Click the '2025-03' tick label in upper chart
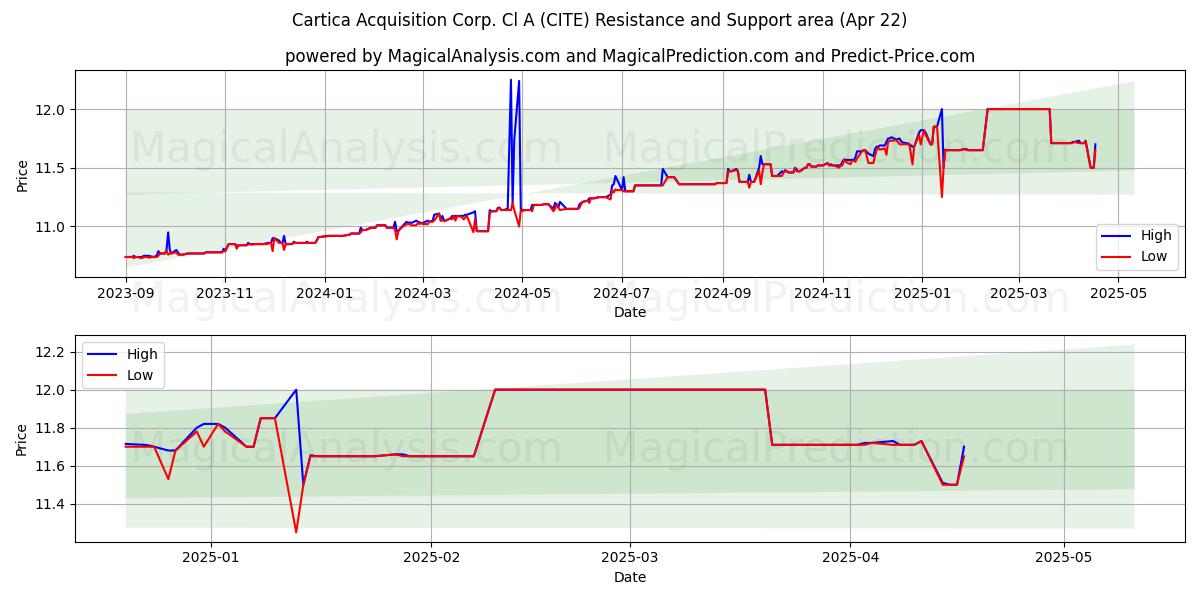1200x600 pixels. [x=1019, y=294]
